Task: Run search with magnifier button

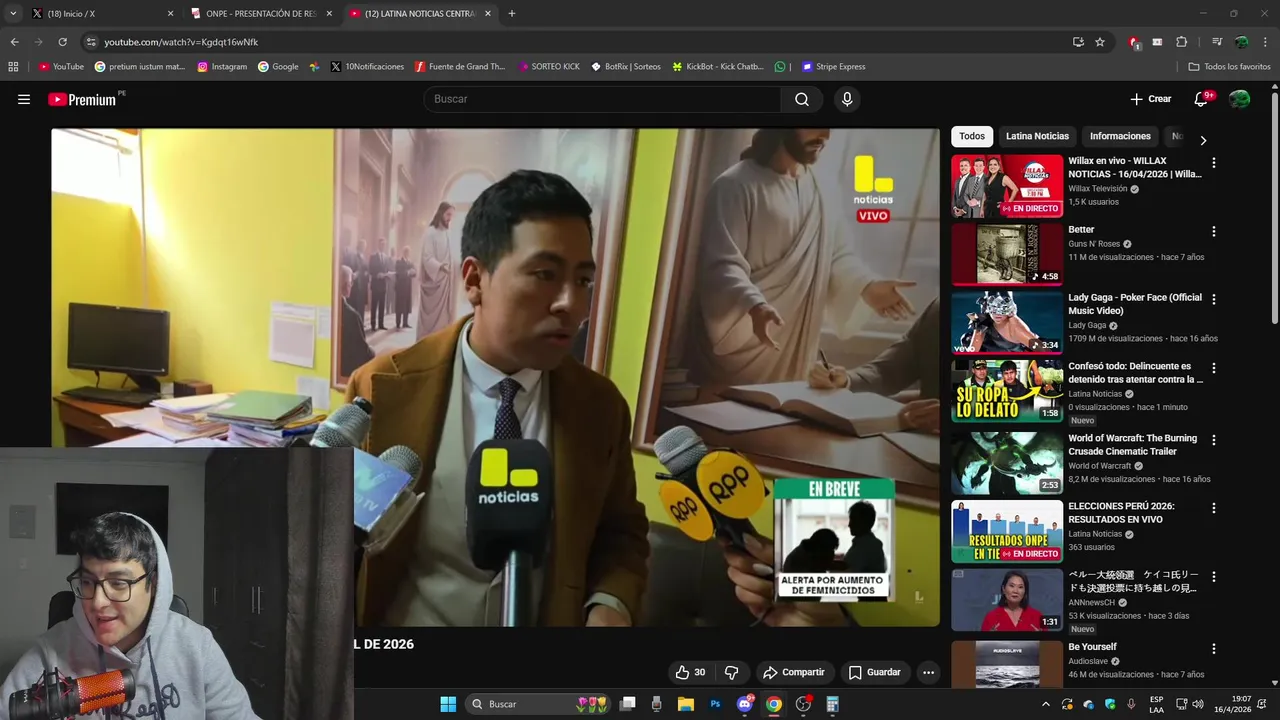Action: point(802,99)
